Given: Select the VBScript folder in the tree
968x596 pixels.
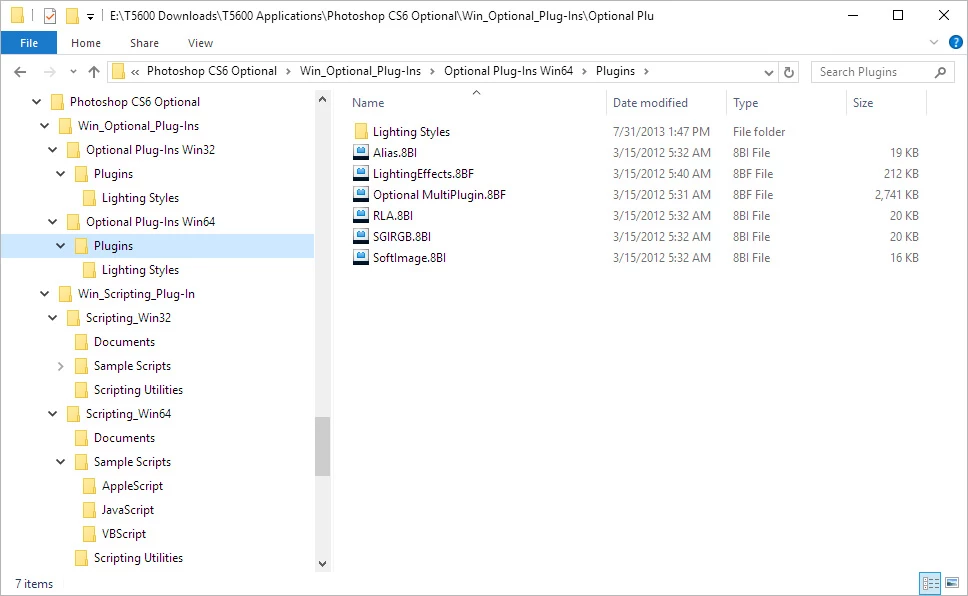Looking at the screenshot, I should (x=123, y=534).
